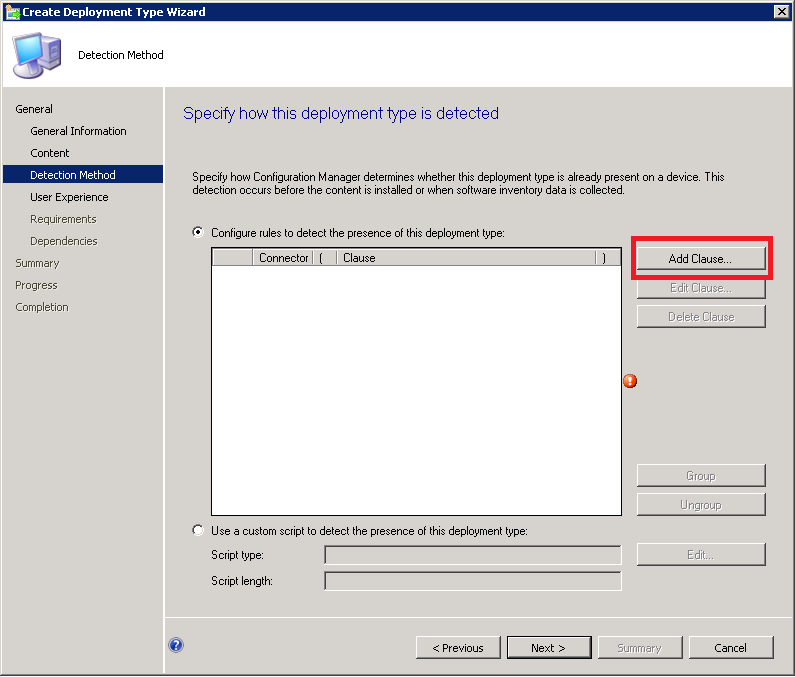Click the Group button
The image size is (795, 677).
701,476
